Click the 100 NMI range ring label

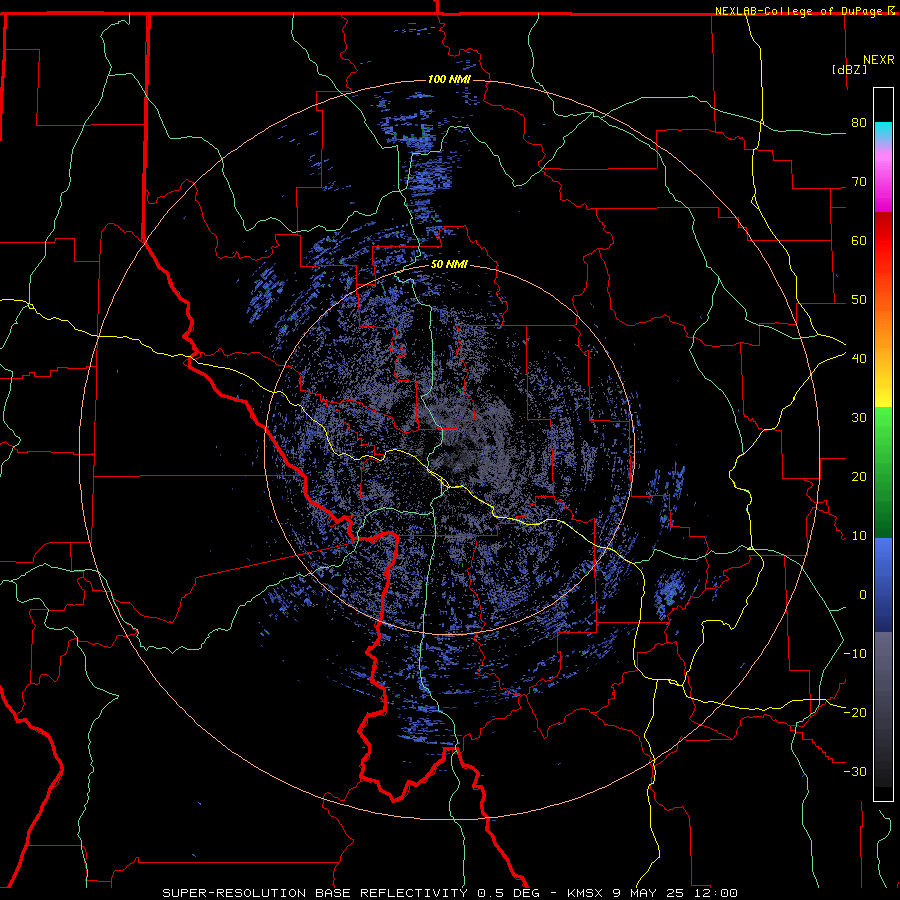click(449, 79)
